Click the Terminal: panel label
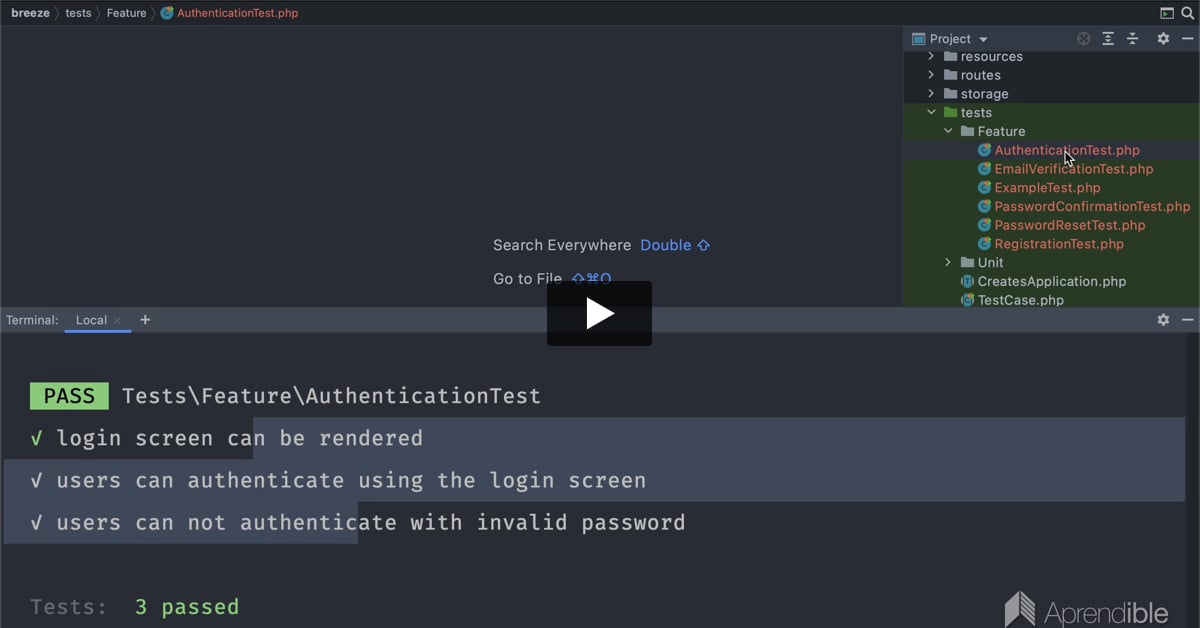The height and width of the screenshot is (628, 1200). click(x=32, y=320)
